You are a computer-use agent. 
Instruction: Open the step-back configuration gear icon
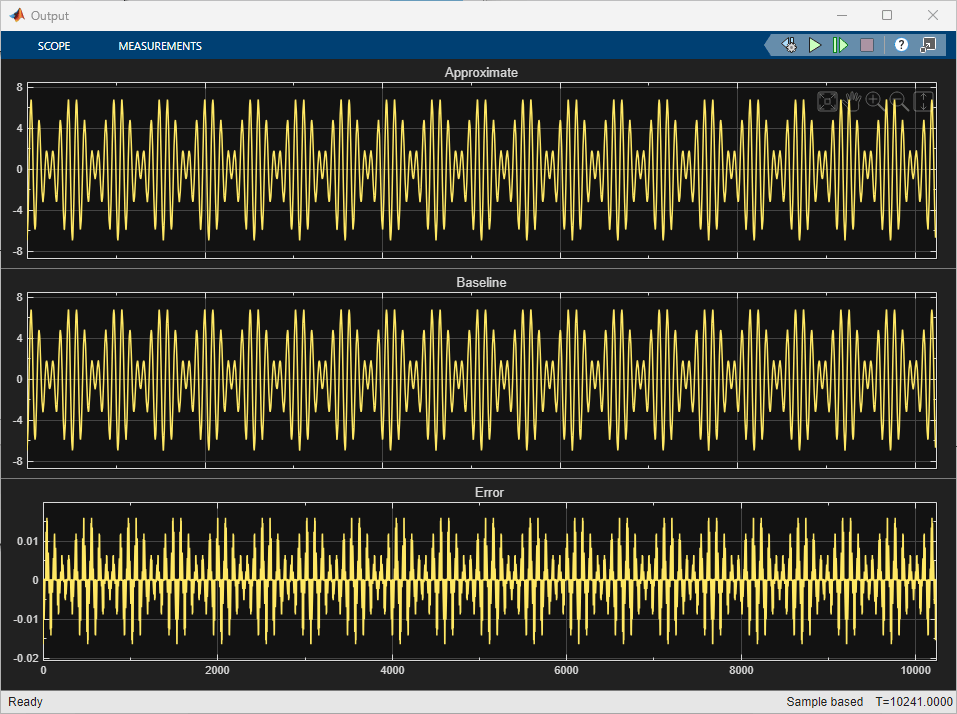[789, 45]
